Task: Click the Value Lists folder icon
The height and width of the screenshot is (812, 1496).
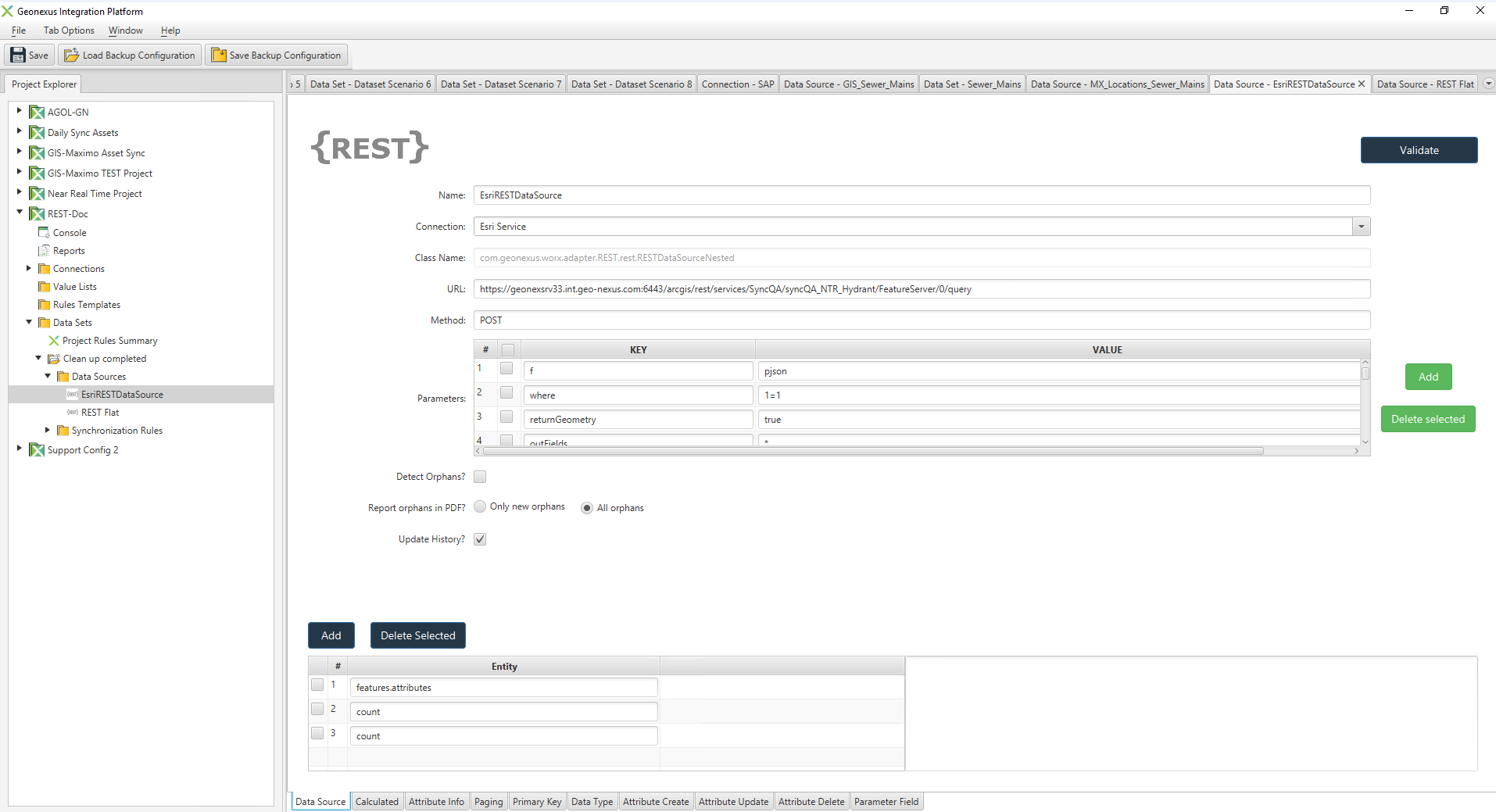Action: (x=44, y=287)
